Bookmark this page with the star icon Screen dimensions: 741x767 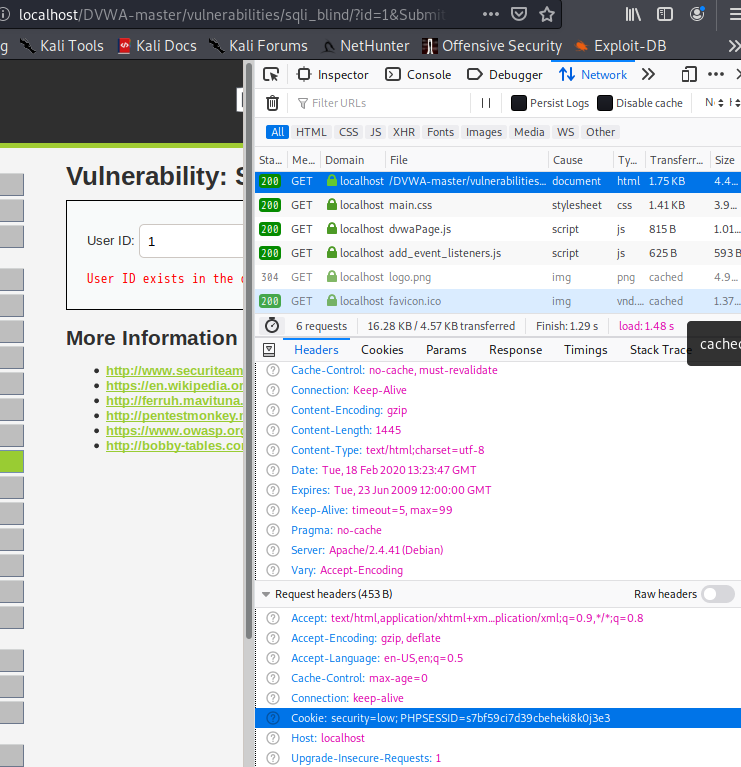[546, 14]
